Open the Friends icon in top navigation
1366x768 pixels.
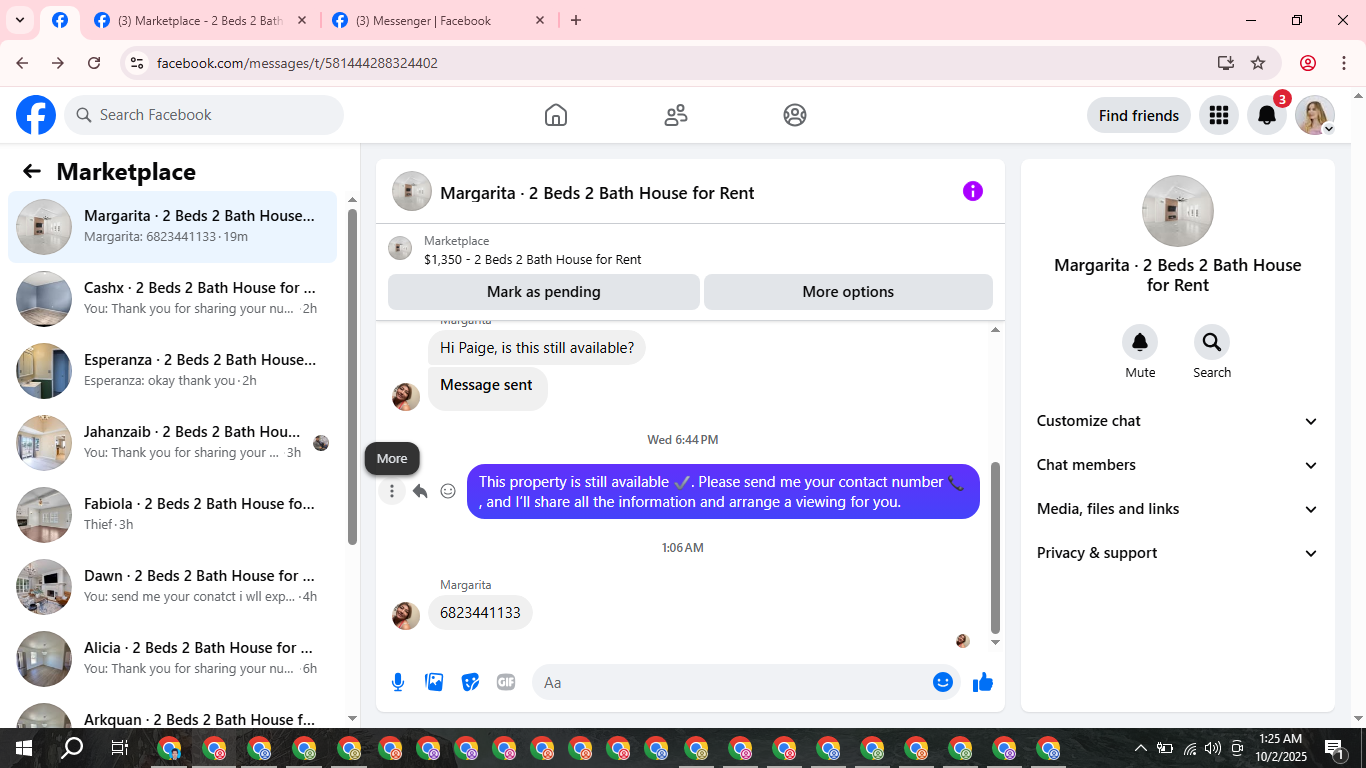coord(676,115)
